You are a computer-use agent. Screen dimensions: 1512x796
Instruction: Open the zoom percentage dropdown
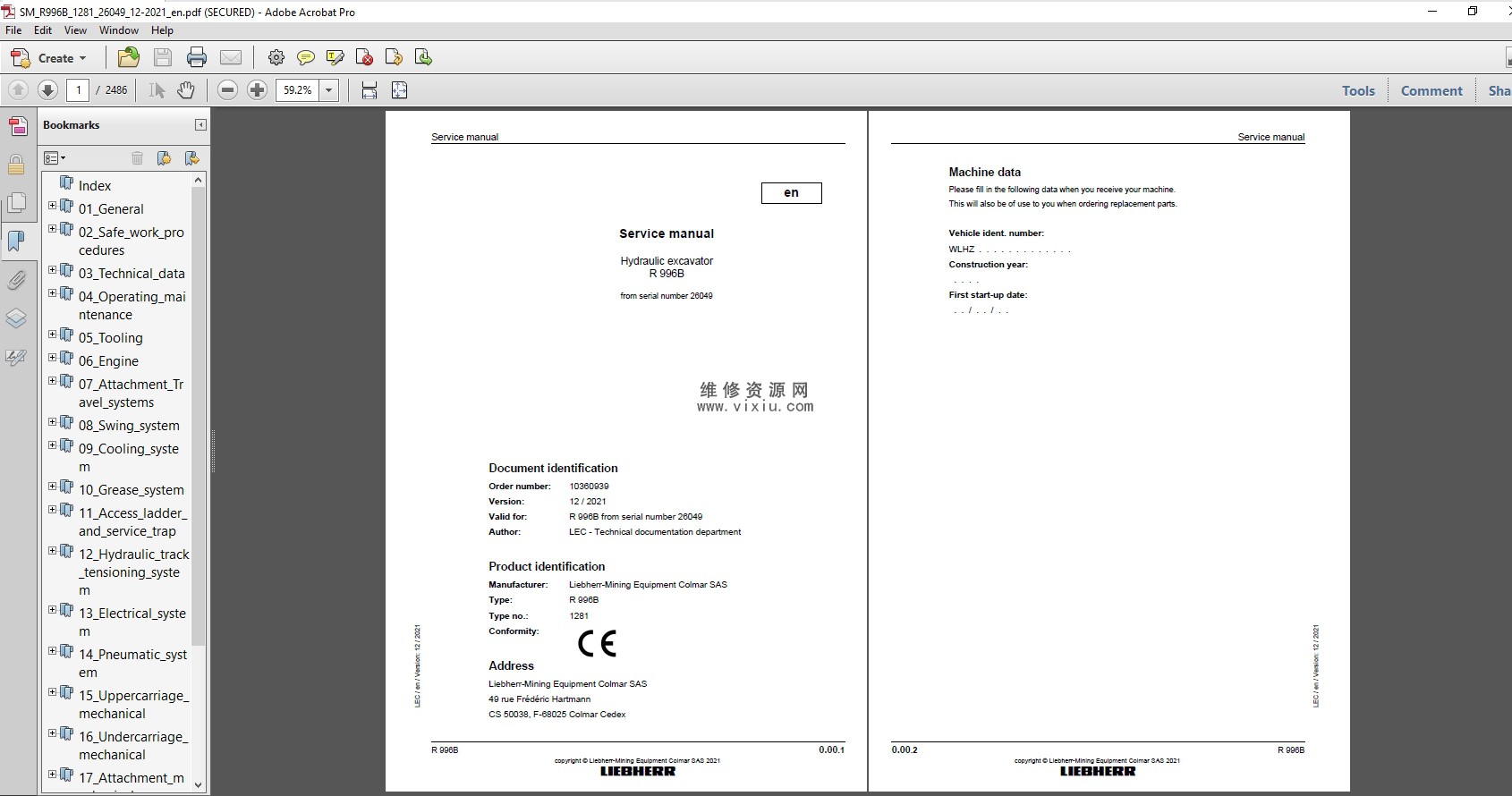tap(329, 90)
